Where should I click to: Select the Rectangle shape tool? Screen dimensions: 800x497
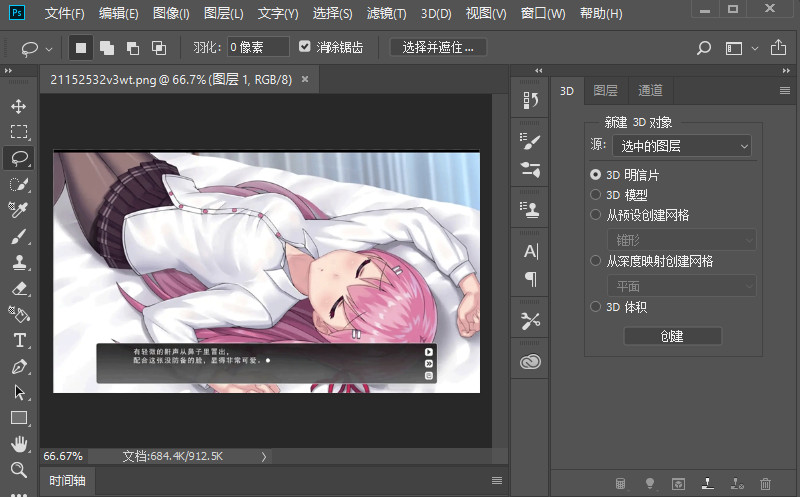(19, 418)
